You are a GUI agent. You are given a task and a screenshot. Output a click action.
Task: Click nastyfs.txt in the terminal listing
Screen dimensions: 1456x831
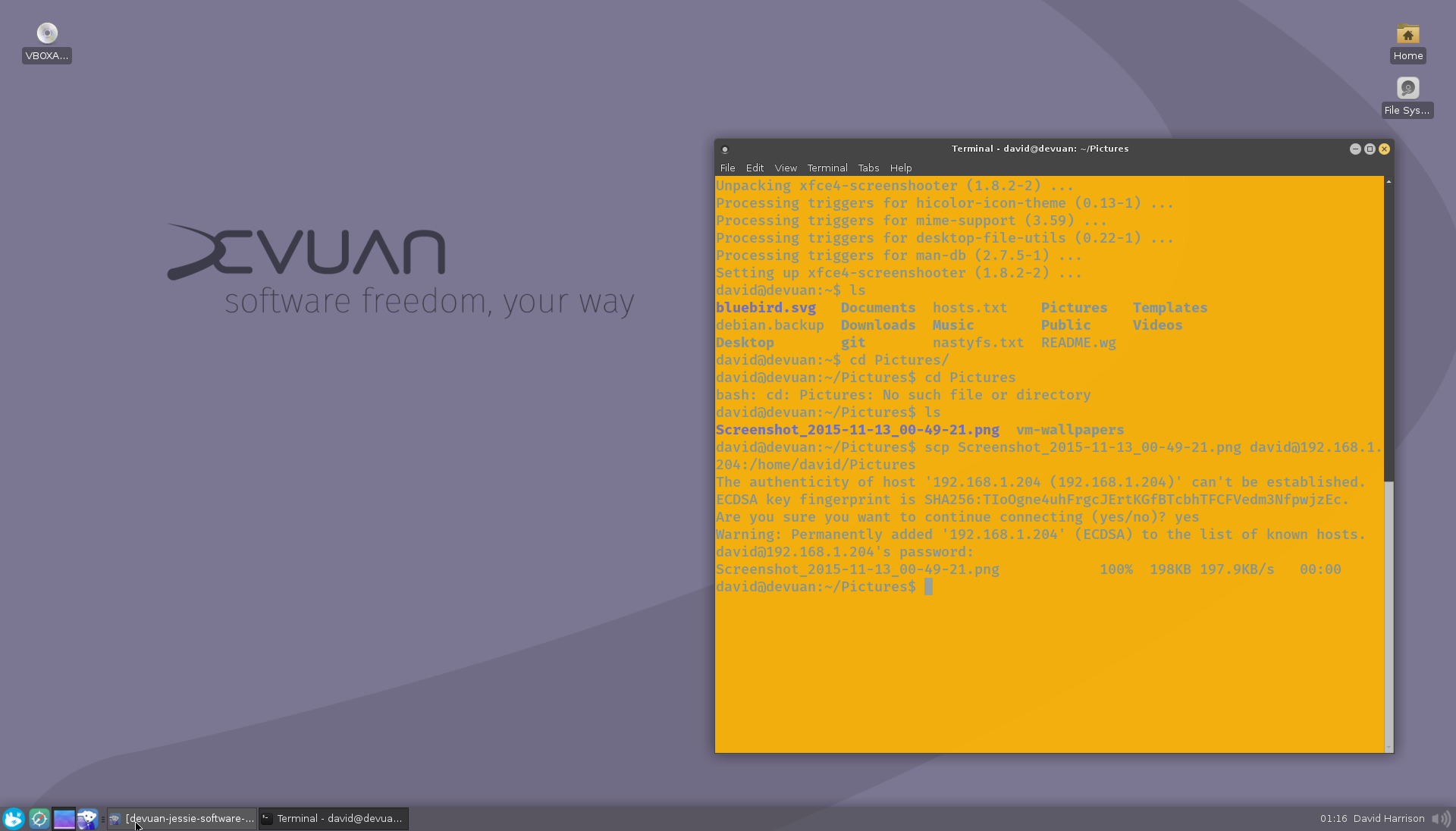click(978, 343)
